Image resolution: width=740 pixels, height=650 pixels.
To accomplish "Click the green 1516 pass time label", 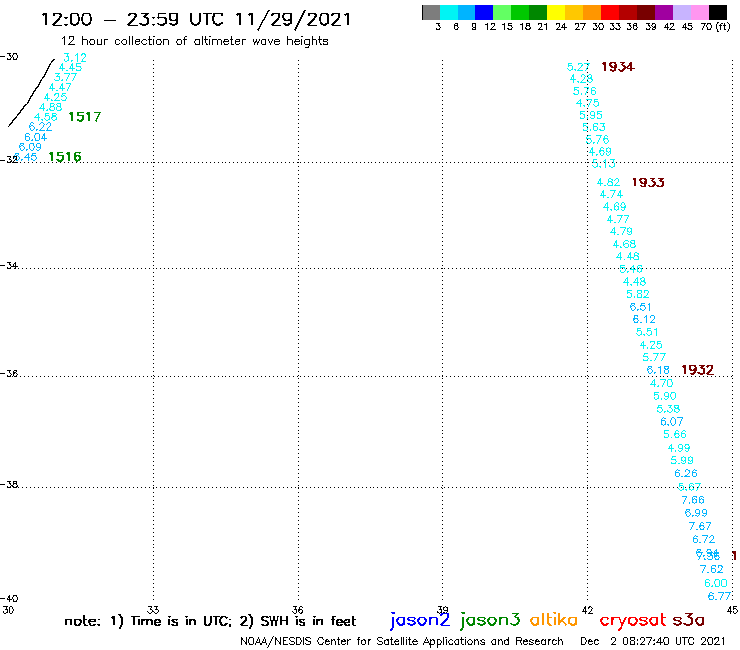I will (x=65, y=156).
